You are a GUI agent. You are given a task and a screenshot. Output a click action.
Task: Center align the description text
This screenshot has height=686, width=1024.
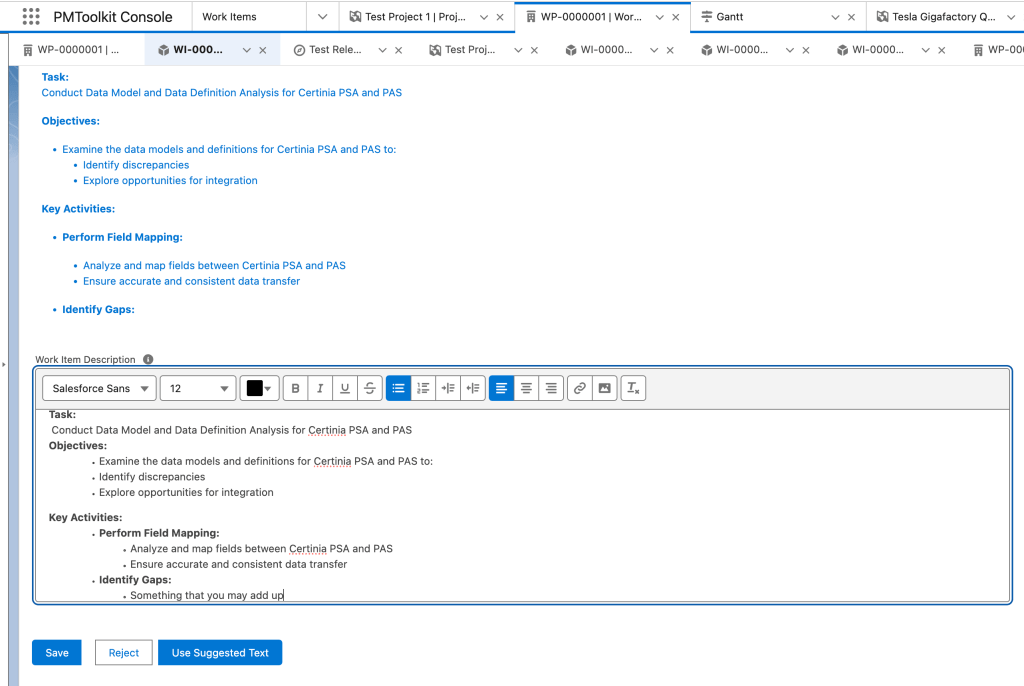coord(526,389)
